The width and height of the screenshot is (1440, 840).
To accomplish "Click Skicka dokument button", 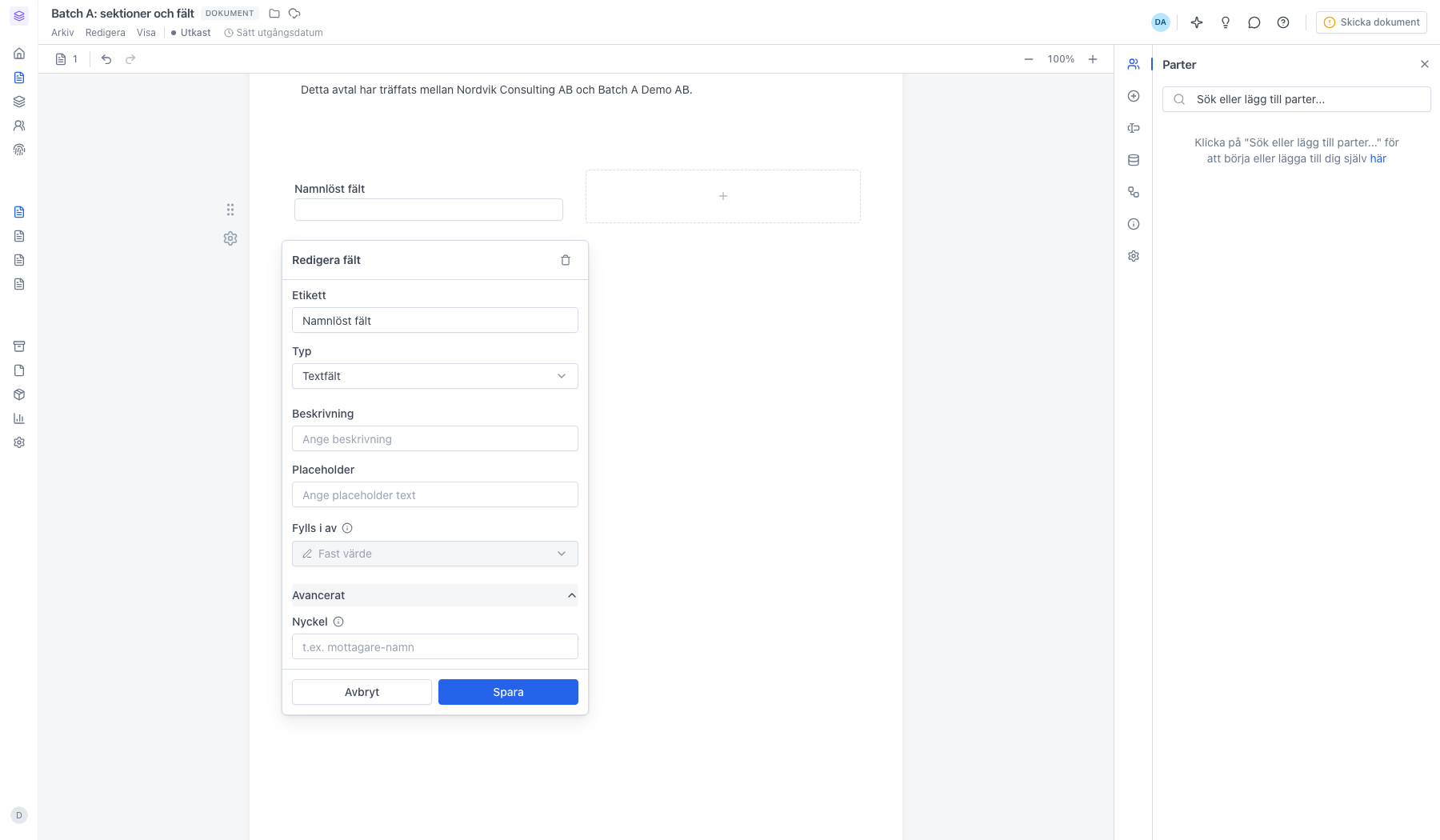I will point(1371,22).
